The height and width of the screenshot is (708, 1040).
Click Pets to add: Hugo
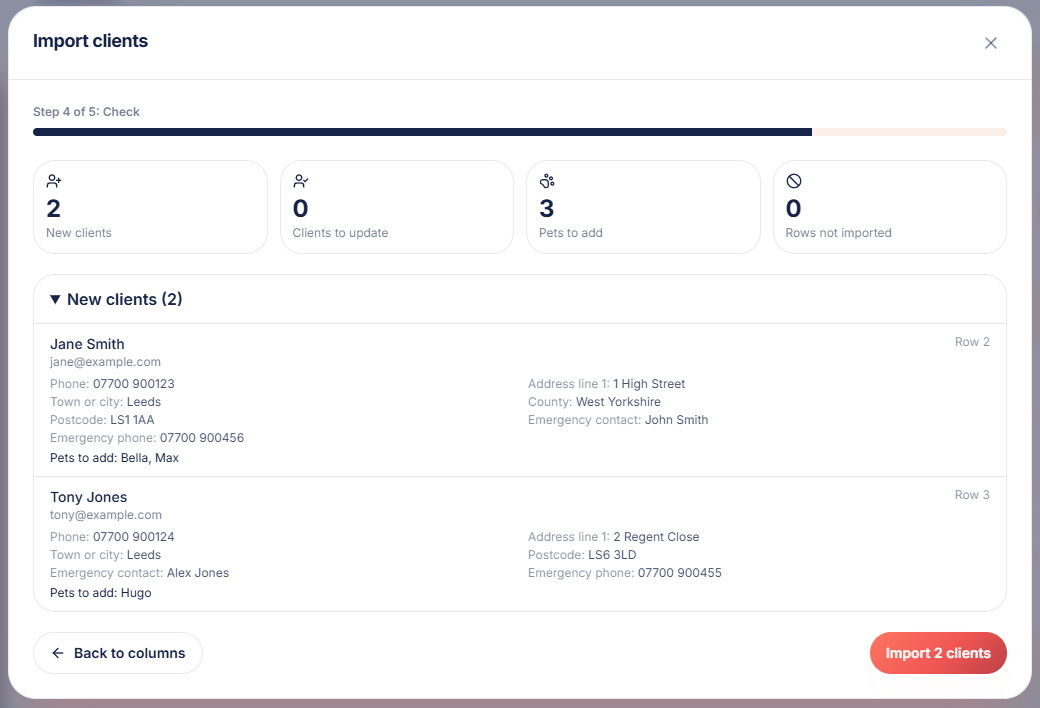point(100,593)
